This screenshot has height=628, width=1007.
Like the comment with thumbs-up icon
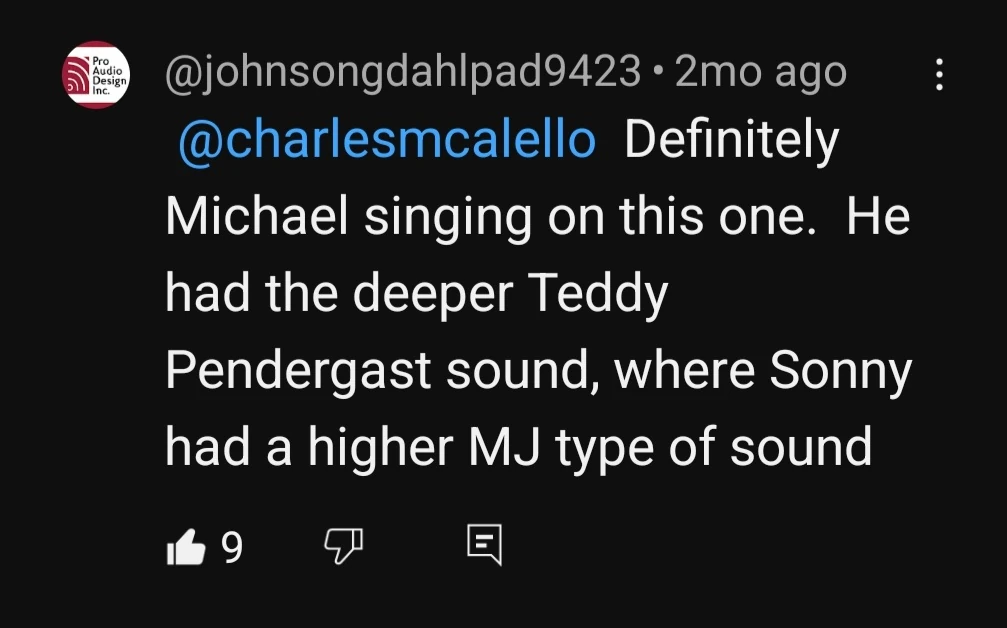(x=185, y=547)
